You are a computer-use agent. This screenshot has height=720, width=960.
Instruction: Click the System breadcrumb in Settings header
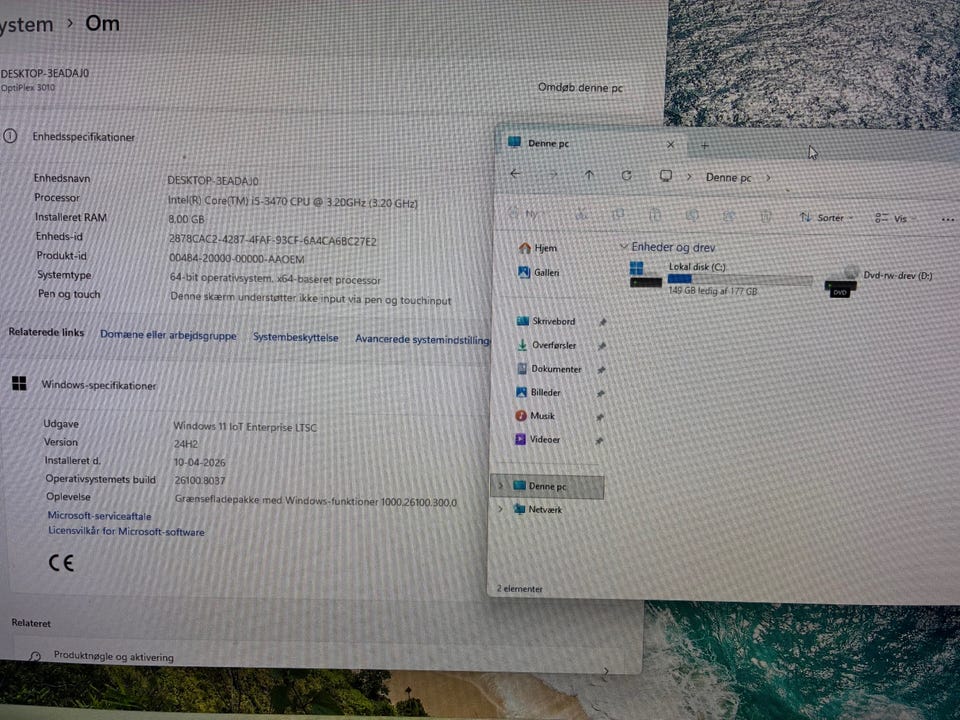pos(27,24)
